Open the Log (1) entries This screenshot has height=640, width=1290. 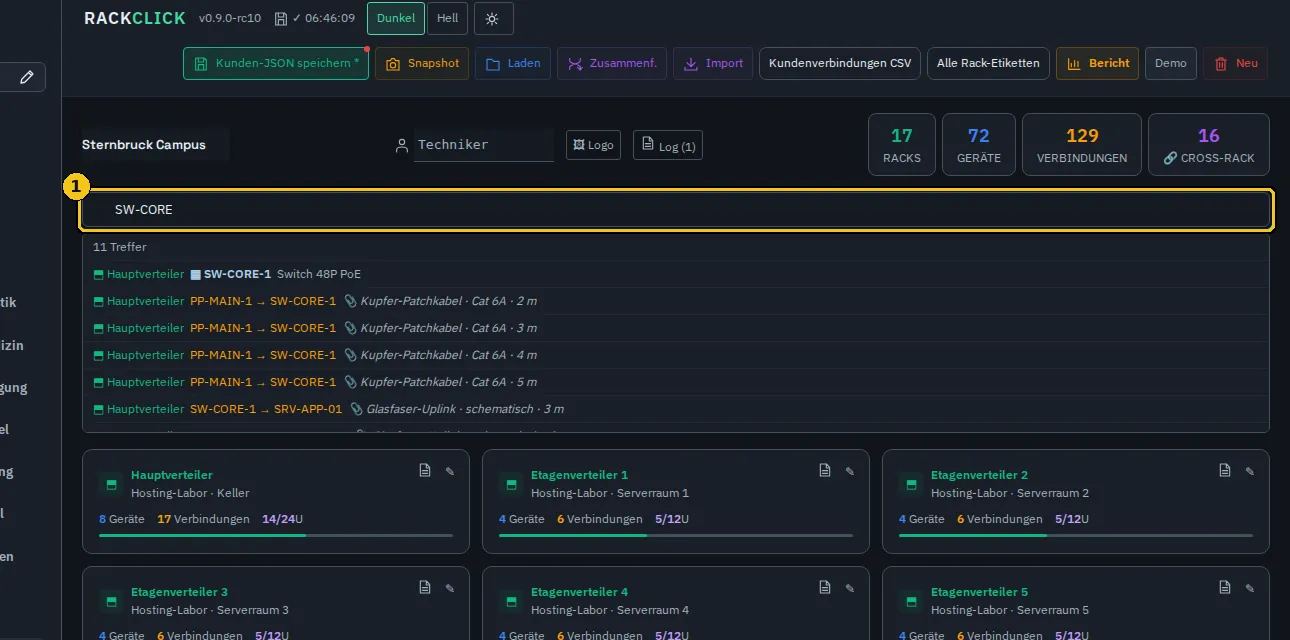(x=668, y=145)
